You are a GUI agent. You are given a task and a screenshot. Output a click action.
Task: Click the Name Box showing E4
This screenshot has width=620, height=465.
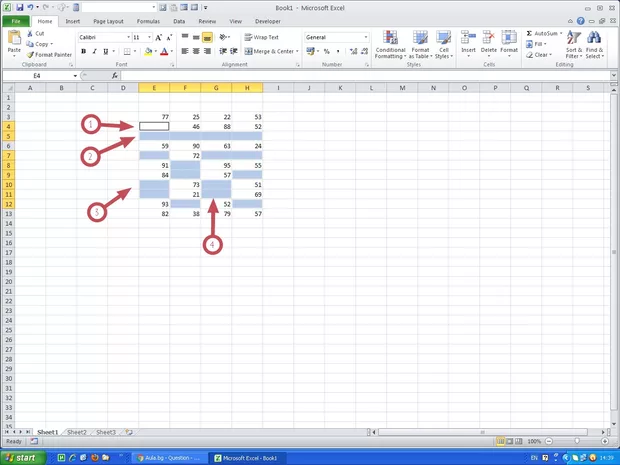point(37,76)
